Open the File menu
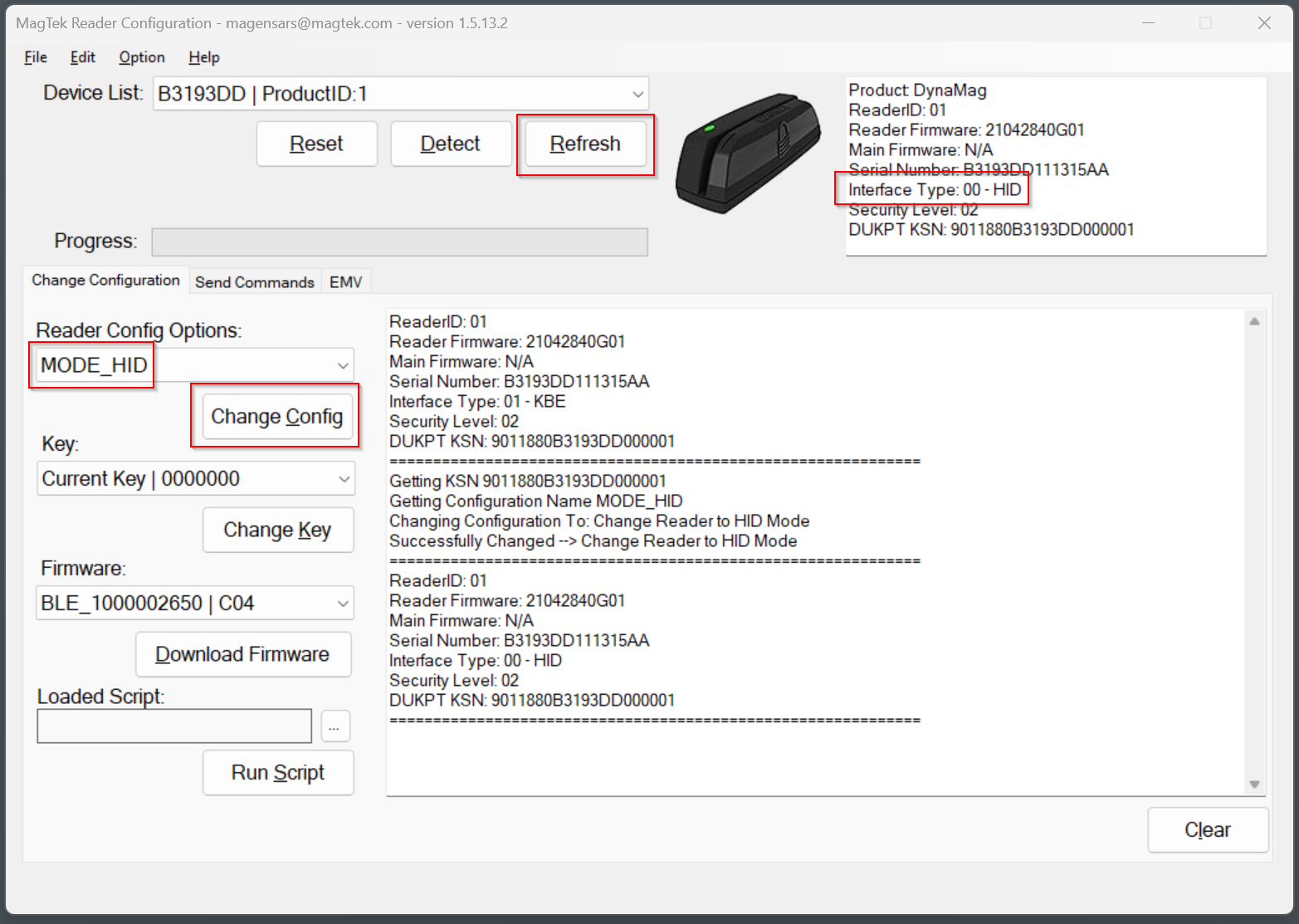The image size is (1299, 924). click(x=35, y=57)
